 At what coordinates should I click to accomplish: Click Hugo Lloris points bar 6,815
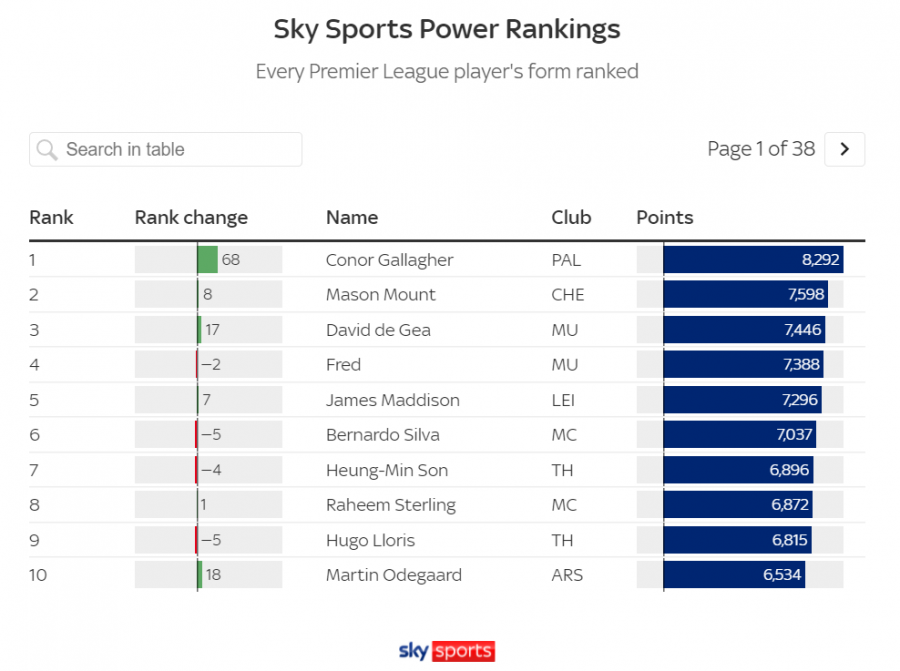pyautogui.click(x=737, y=540)
